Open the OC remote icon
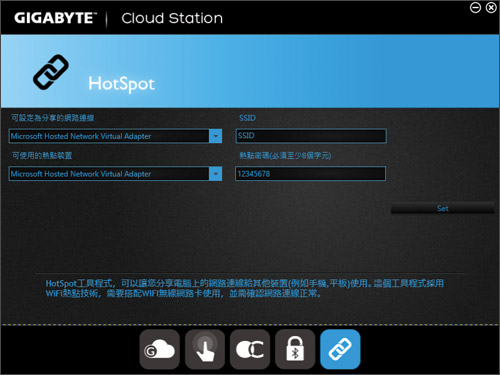Viewport: 500px width, 375px height. click(250, 349)
